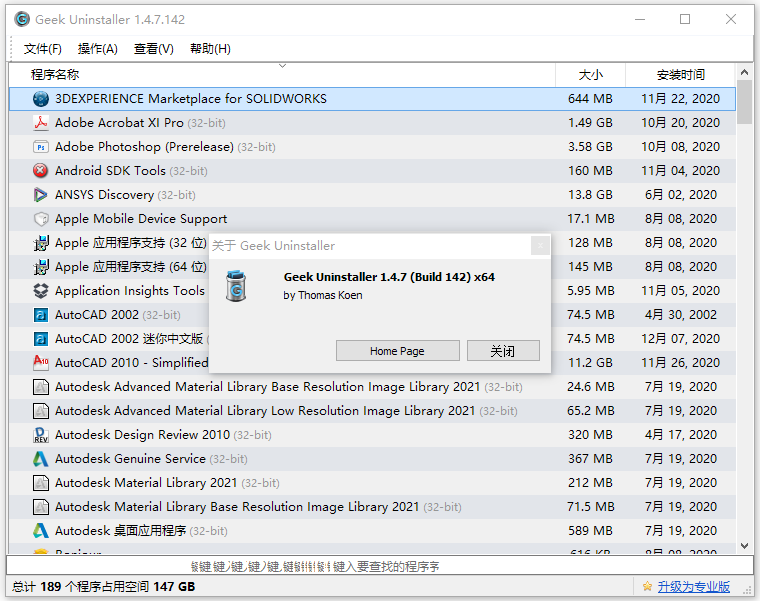The image size is (760, 601).
Task: Click the 'by Thomas Koen' text
Action: [x=323, y=296]
